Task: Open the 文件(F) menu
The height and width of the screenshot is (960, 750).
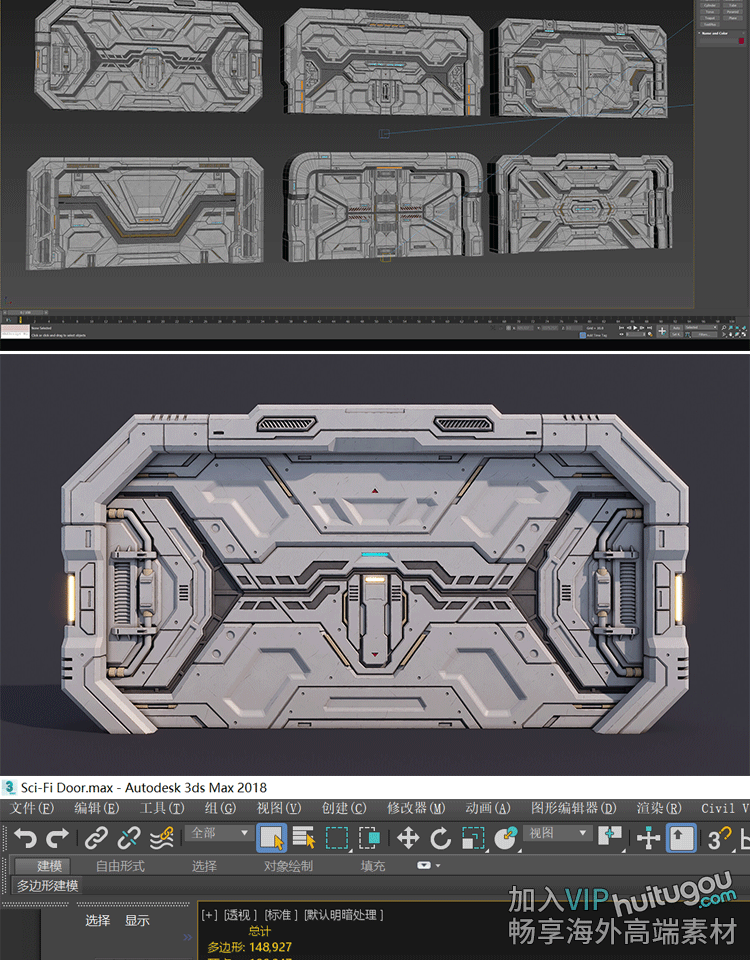Action: [32, 808]
